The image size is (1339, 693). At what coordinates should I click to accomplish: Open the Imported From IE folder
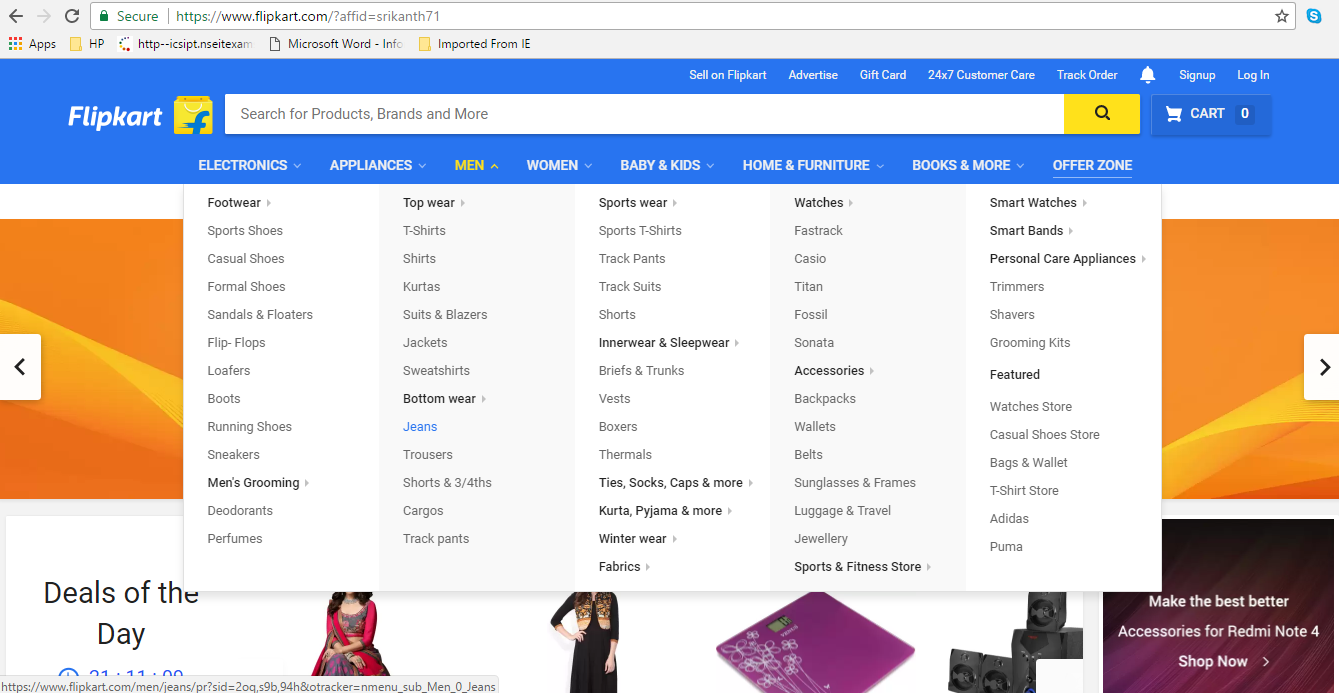[x=474, y=44]
